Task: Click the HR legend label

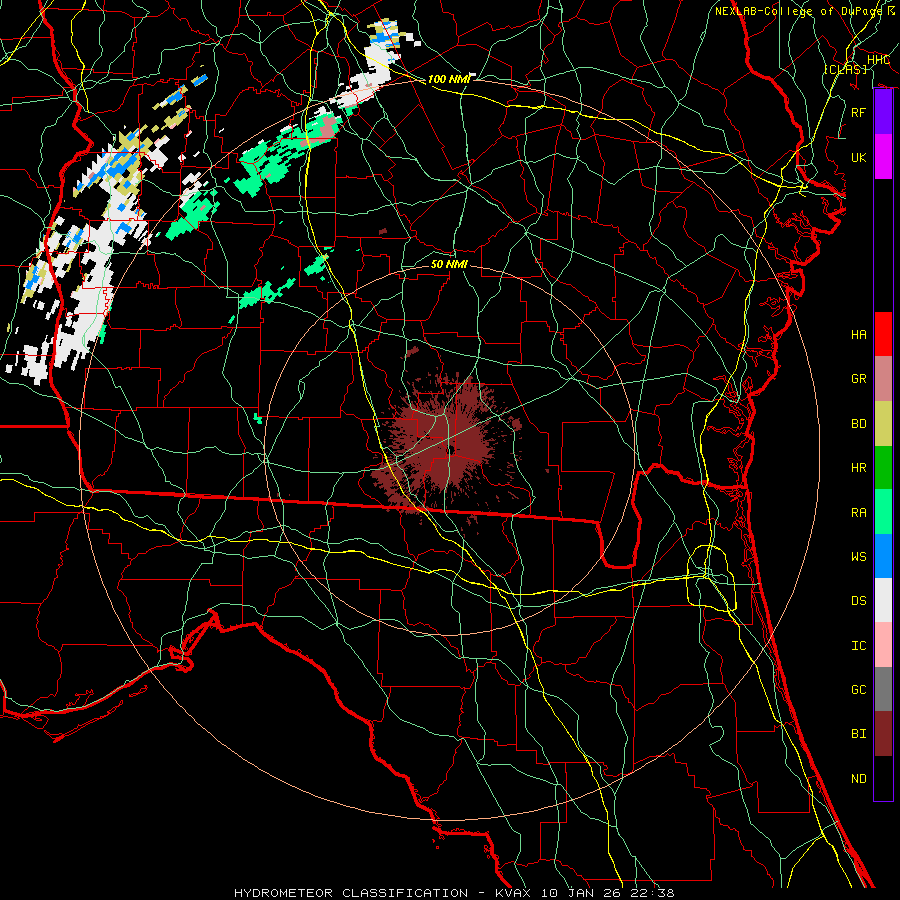Action: point(859,468)
